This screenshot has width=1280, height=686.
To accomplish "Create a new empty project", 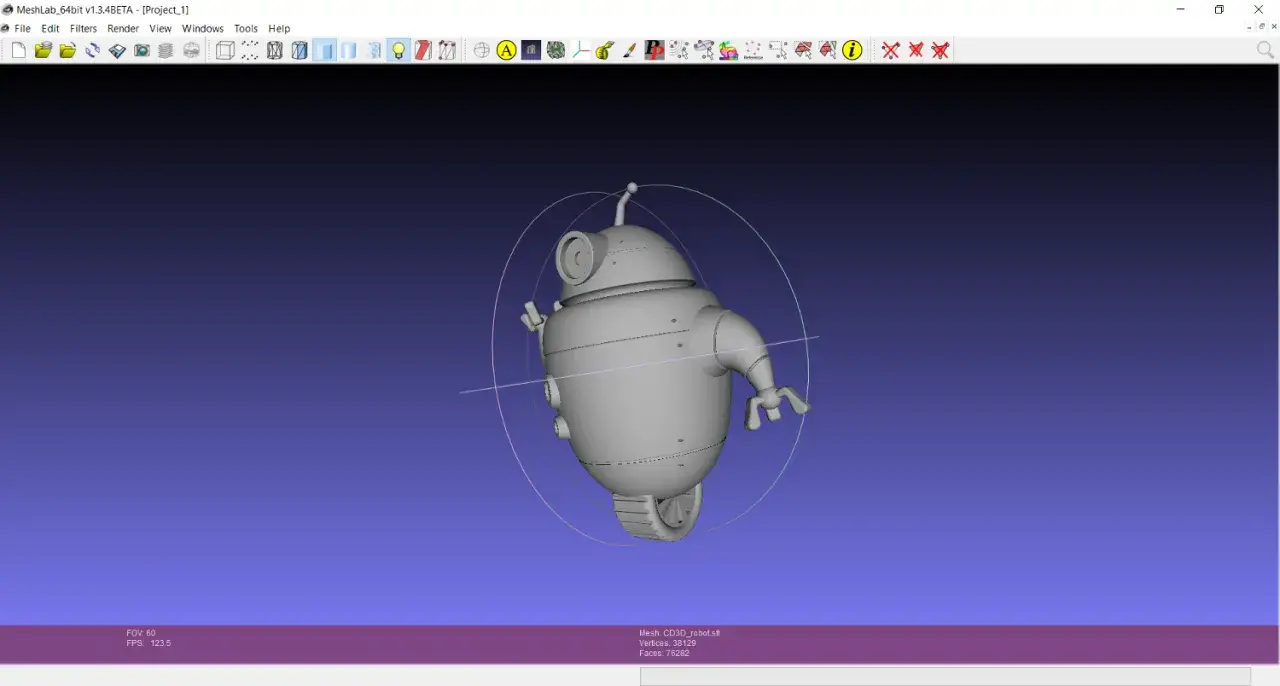I will coord(19,50).
